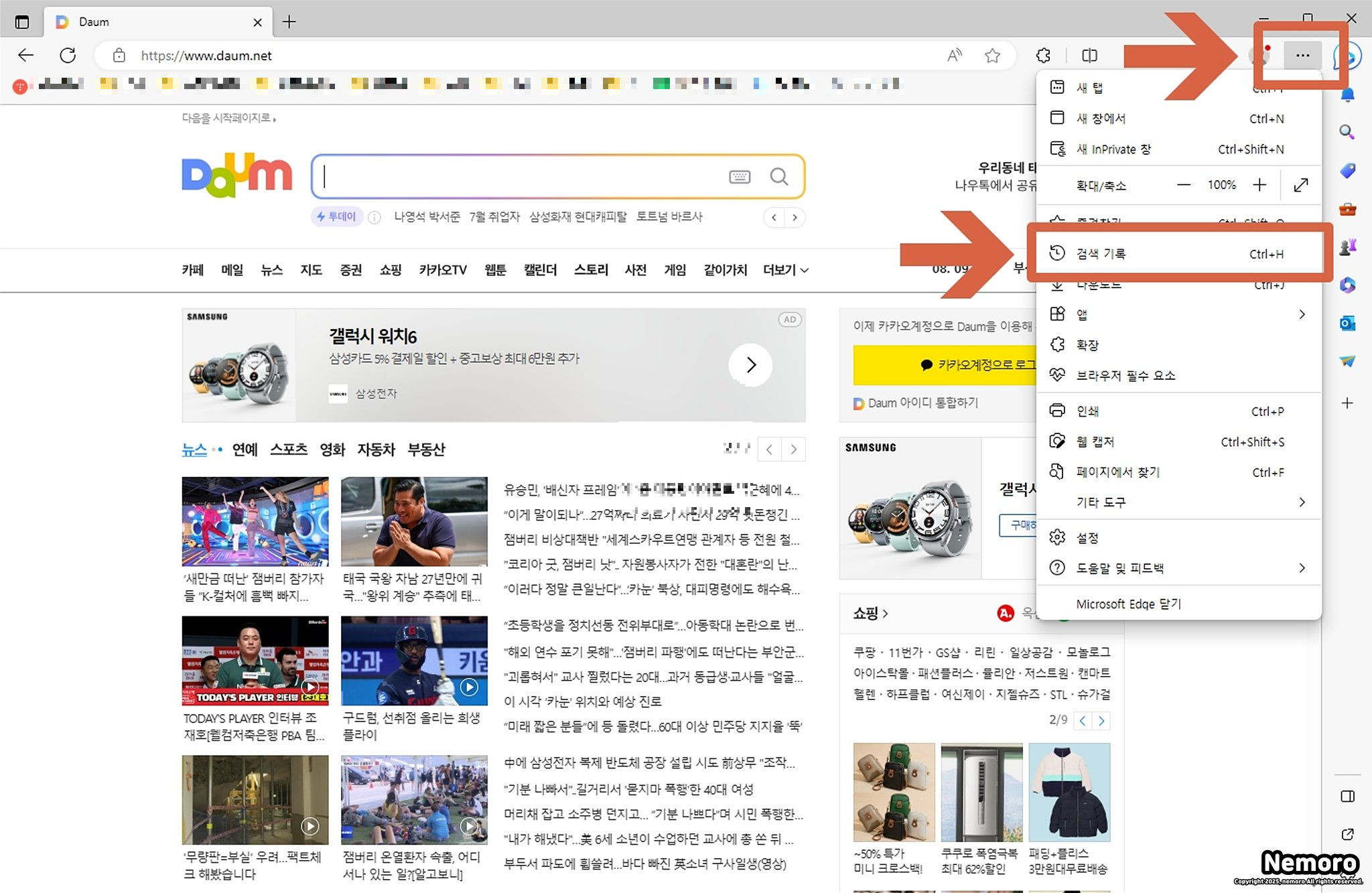Click the Outlook icon in Edge sidebar

click(1347, 324)
